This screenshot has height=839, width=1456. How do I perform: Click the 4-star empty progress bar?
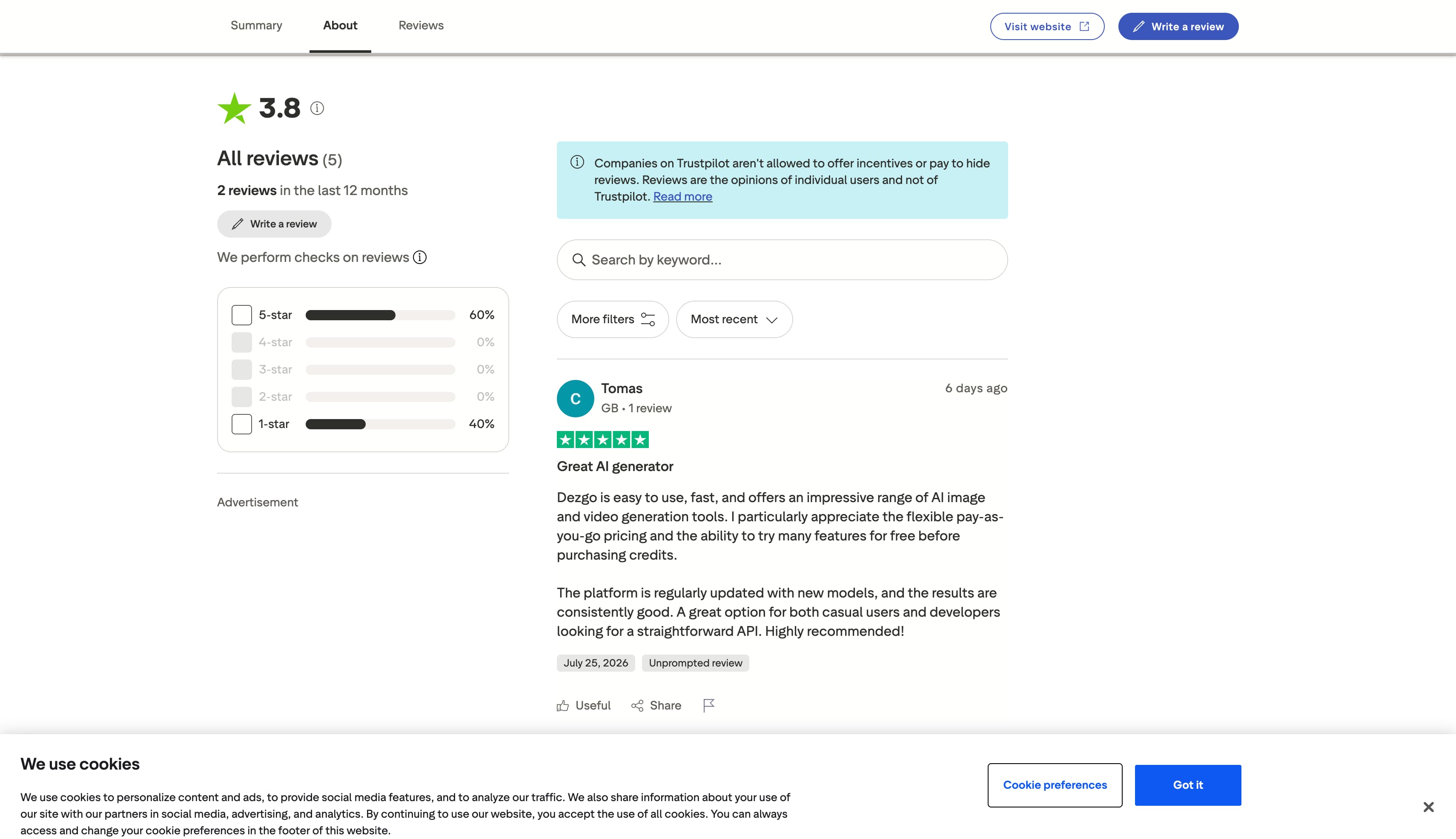pos(380,342)
